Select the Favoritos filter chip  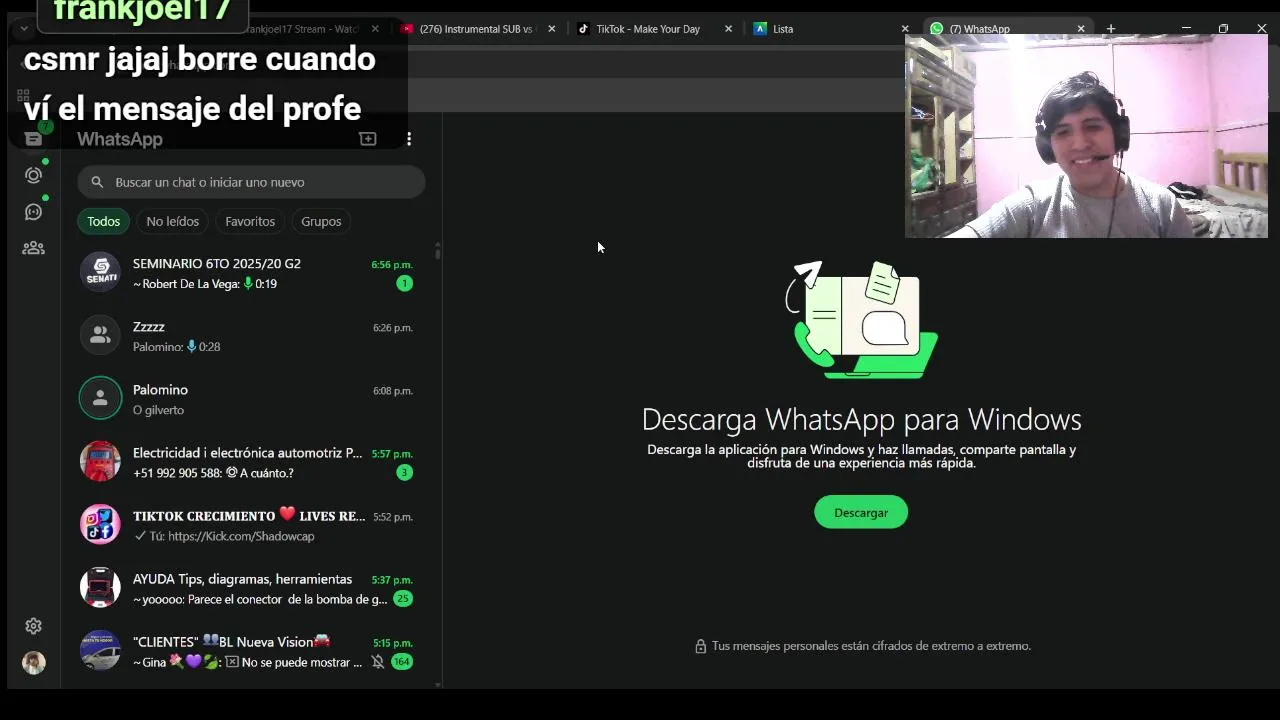click(250, 221)
